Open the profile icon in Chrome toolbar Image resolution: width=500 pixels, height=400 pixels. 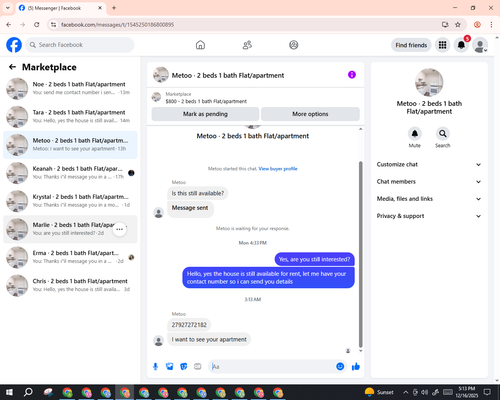(477, 25)
